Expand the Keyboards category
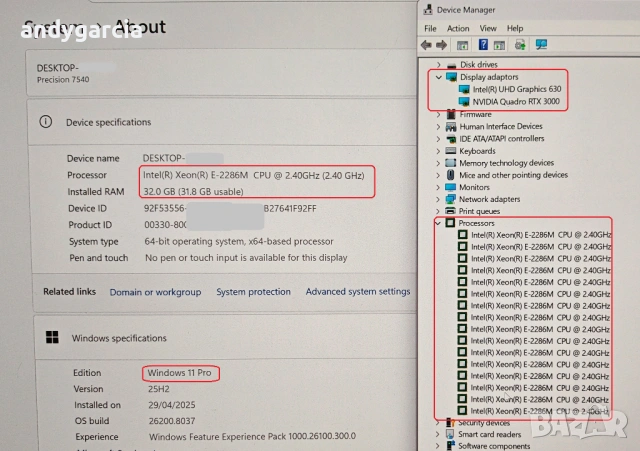Image resolution: width=640 pixels, height=451 pixels. pyautogui.click(x=438, y=151)
